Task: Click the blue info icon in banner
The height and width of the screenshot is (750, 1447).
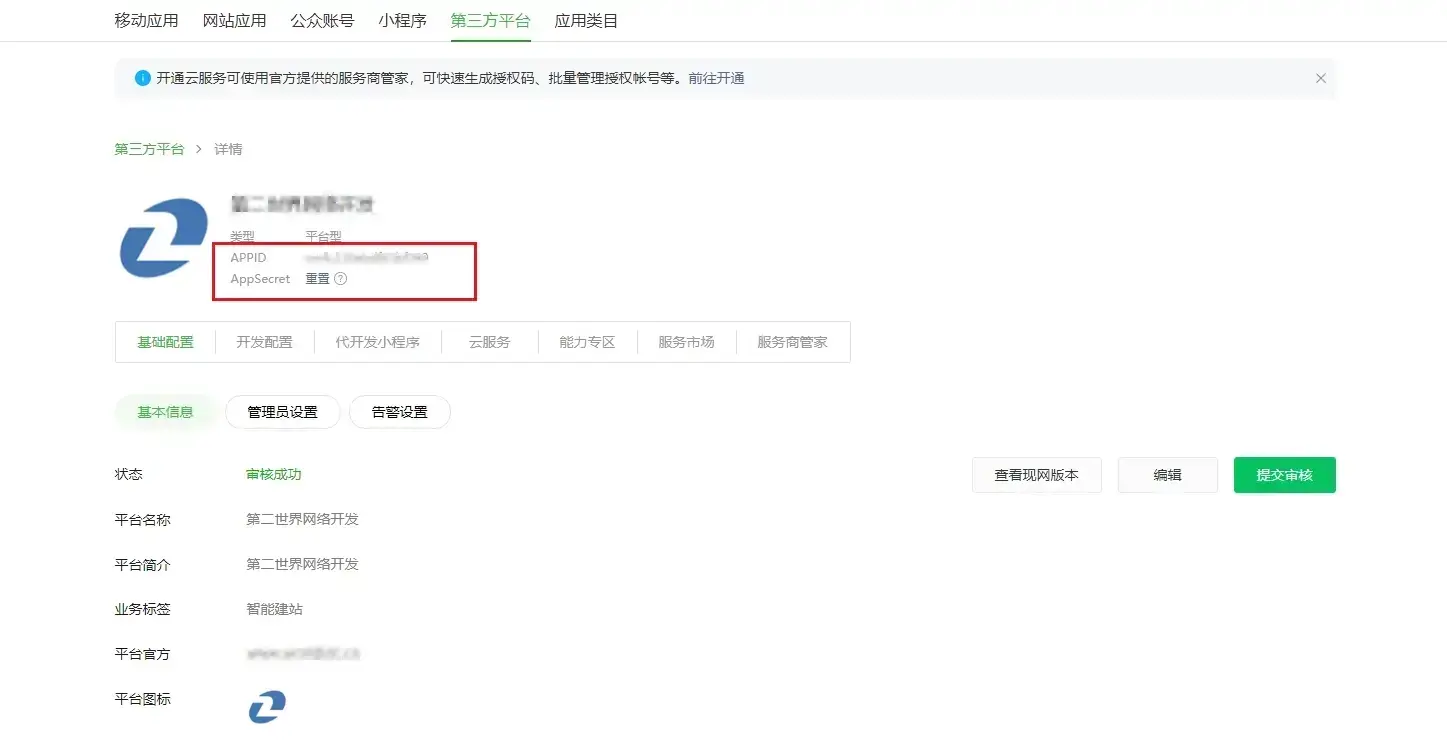Action: click(x=143, y=78)
